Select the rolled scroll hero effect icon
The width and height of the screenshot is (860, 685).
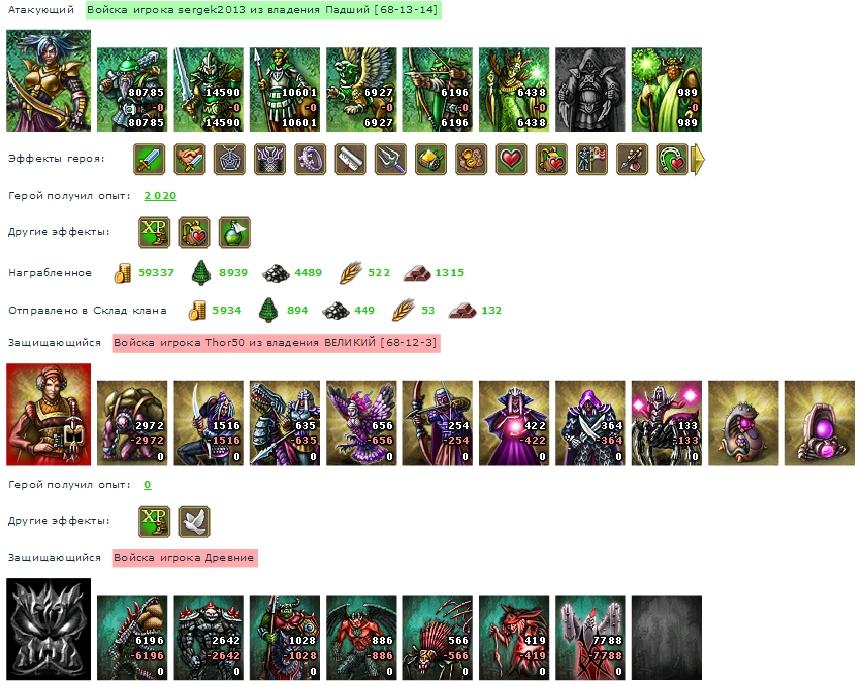pyautogui.click(x=350, y=159)
